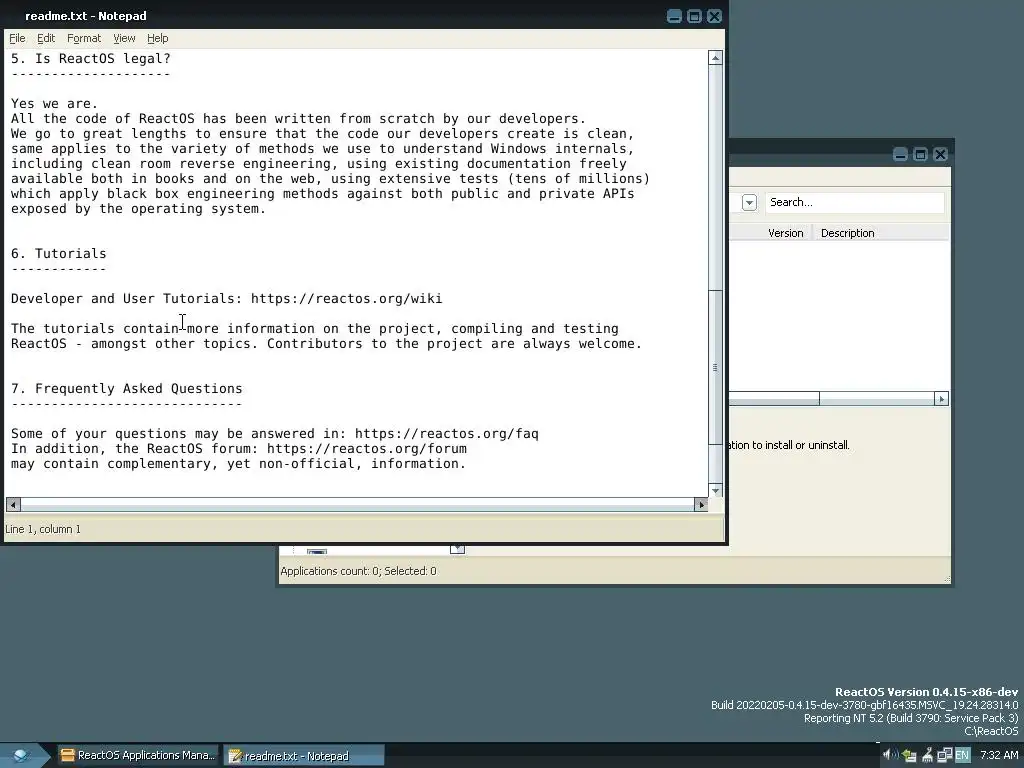This screenshot has width=1024, height=768.
Task: Click 'Applications count: 0; Selected: 0' status
Action: [x=359, y=571]
